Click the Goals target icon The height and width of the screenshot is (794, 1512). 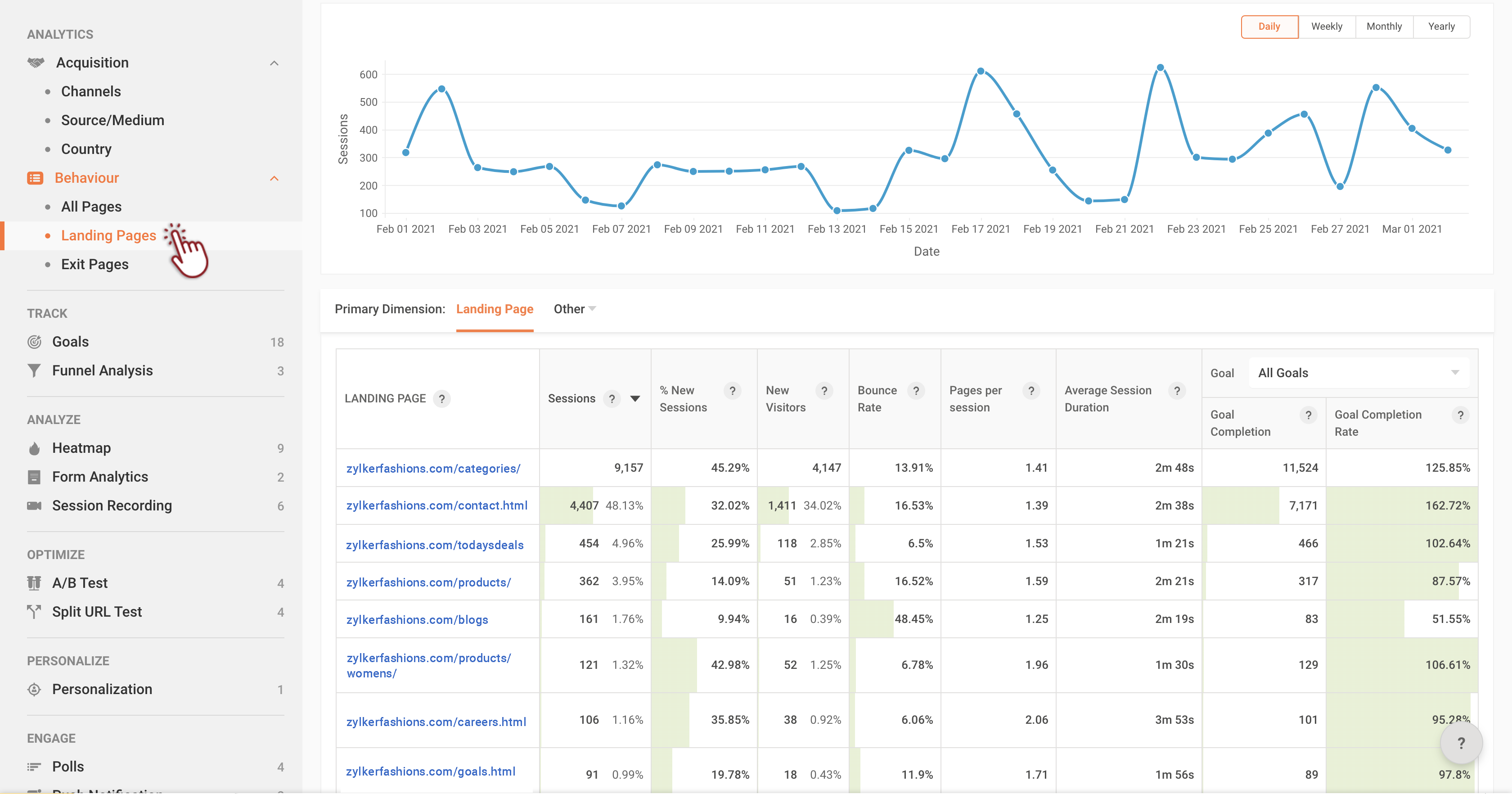pos(34,342)
